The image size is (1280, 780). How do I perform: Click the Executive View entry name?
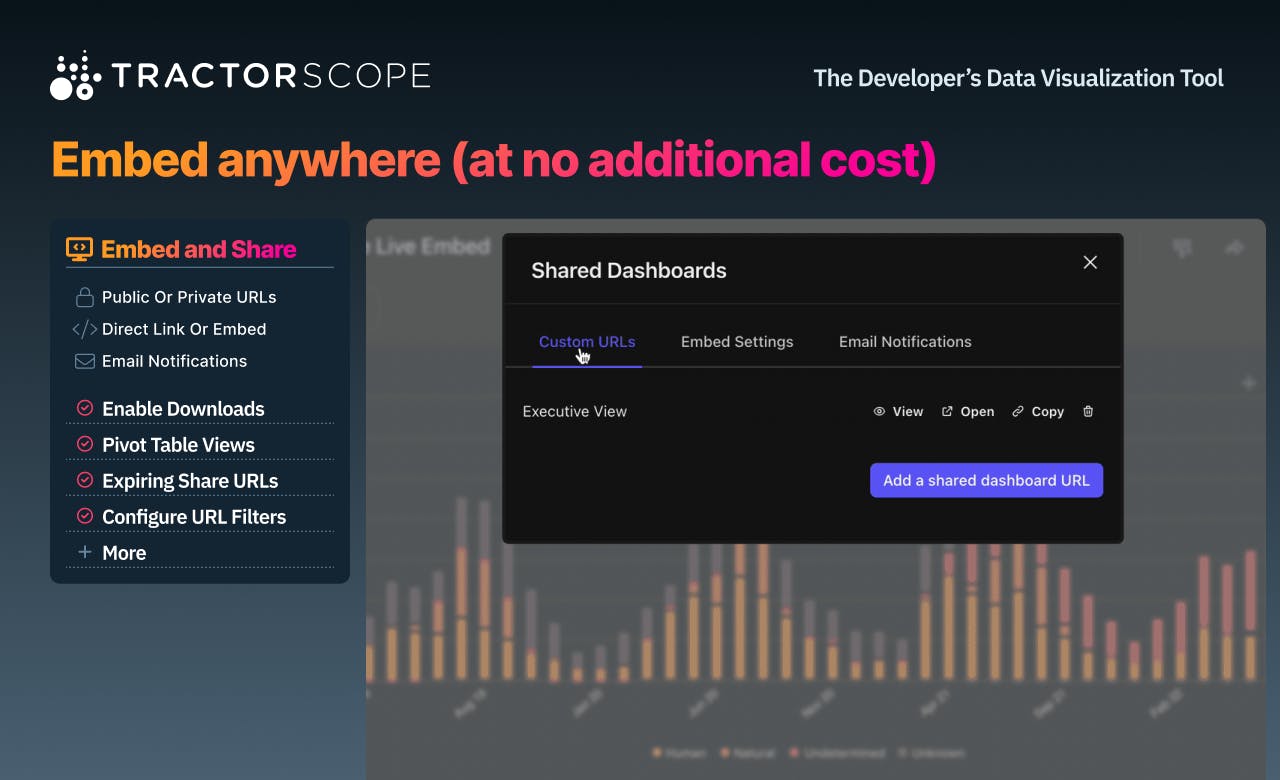[575, 411]
